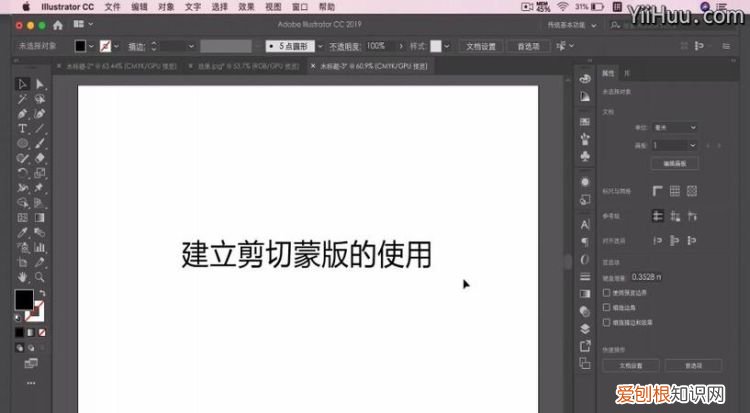
Task: Open the 对象 menu
Action: (x=166, y=7)
